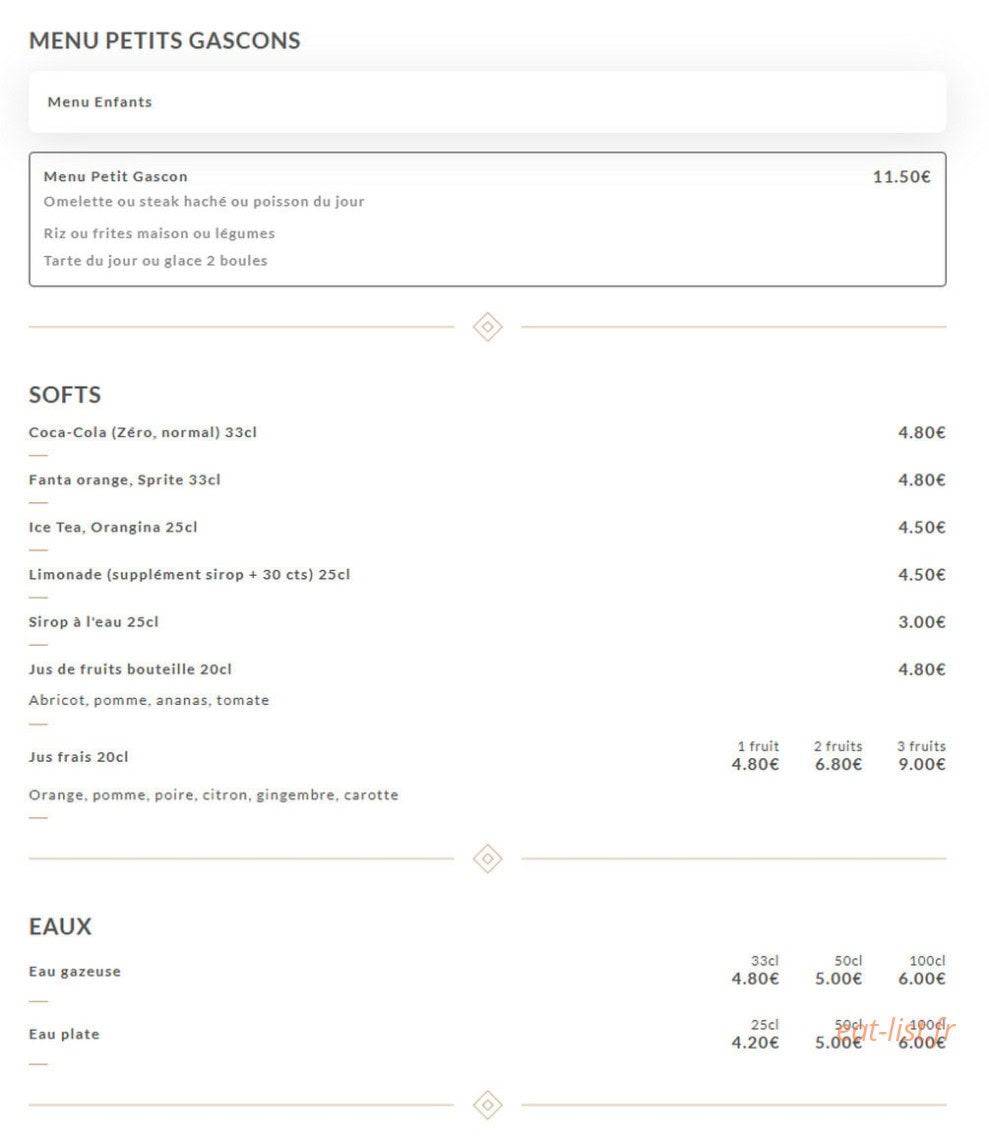Select Jus de fruits bouteille 20cl
This screenshot has width=989, height=1143.
(x=130, y=669)
